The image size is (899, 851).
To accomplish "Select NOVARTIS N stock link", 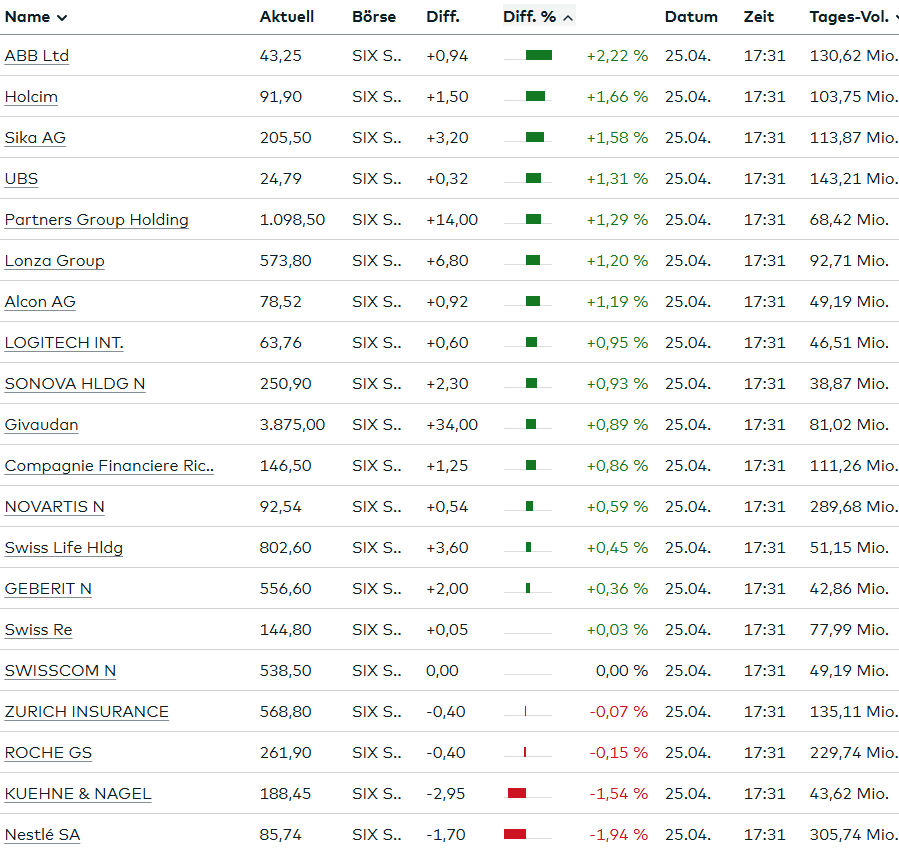I will [x=54, y=507].
